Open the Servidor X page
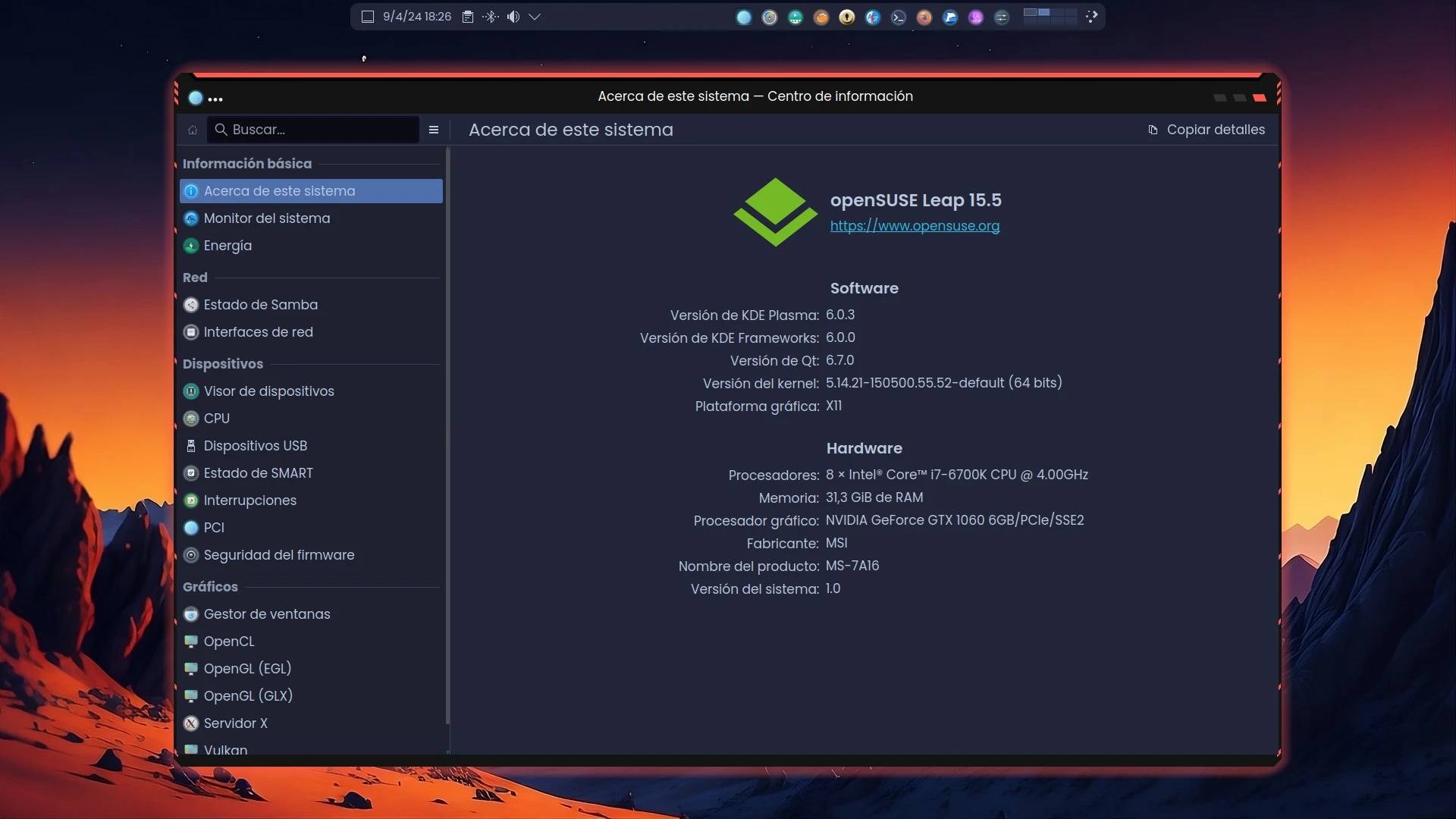Image resolution: width=1456 pixels, height=819 pixels. [x=235, y=723]
